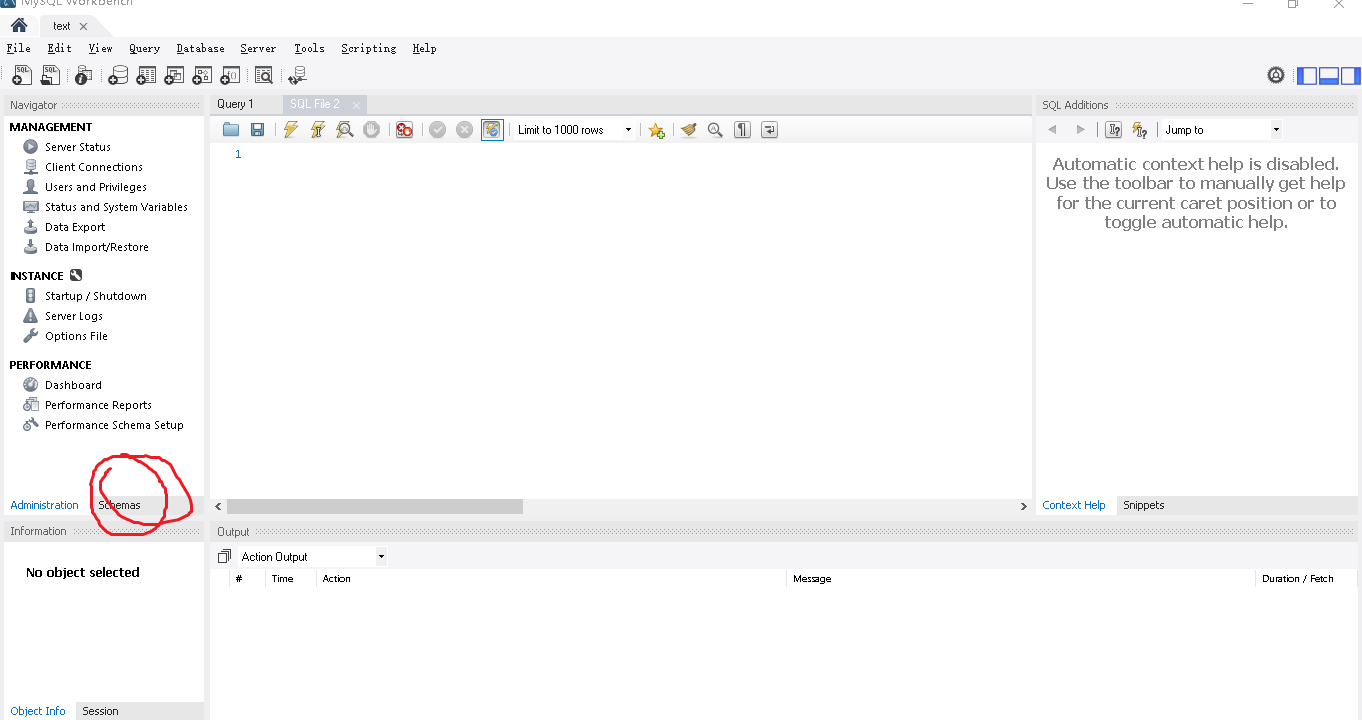The image size is (1362, 720).
Task: Click the Execute SQL script lightning icon
Action: (291, 130)
